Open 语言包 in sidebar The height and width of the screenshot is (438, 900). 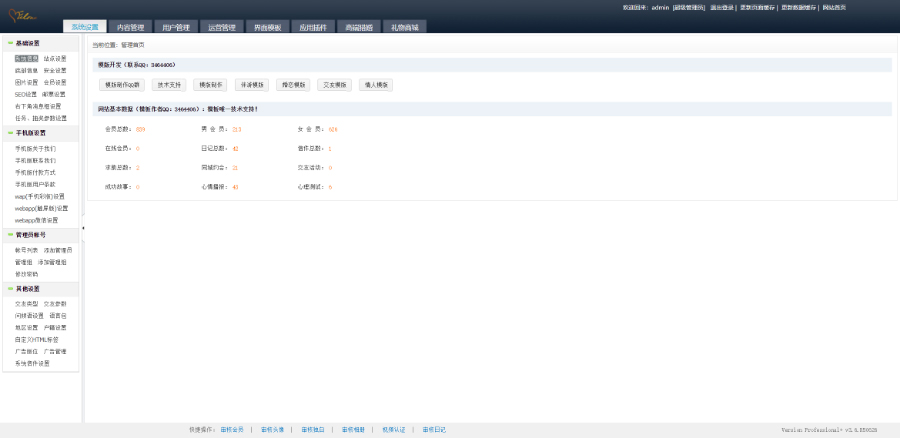[58, 316]
